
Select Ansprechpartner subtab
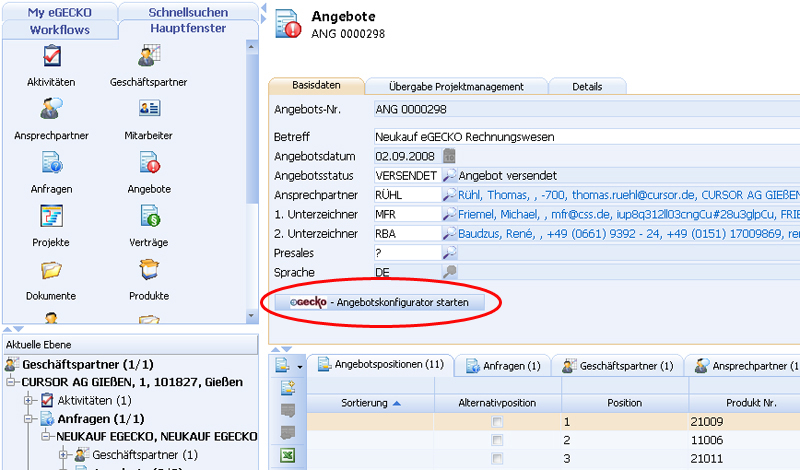(742, 366)
